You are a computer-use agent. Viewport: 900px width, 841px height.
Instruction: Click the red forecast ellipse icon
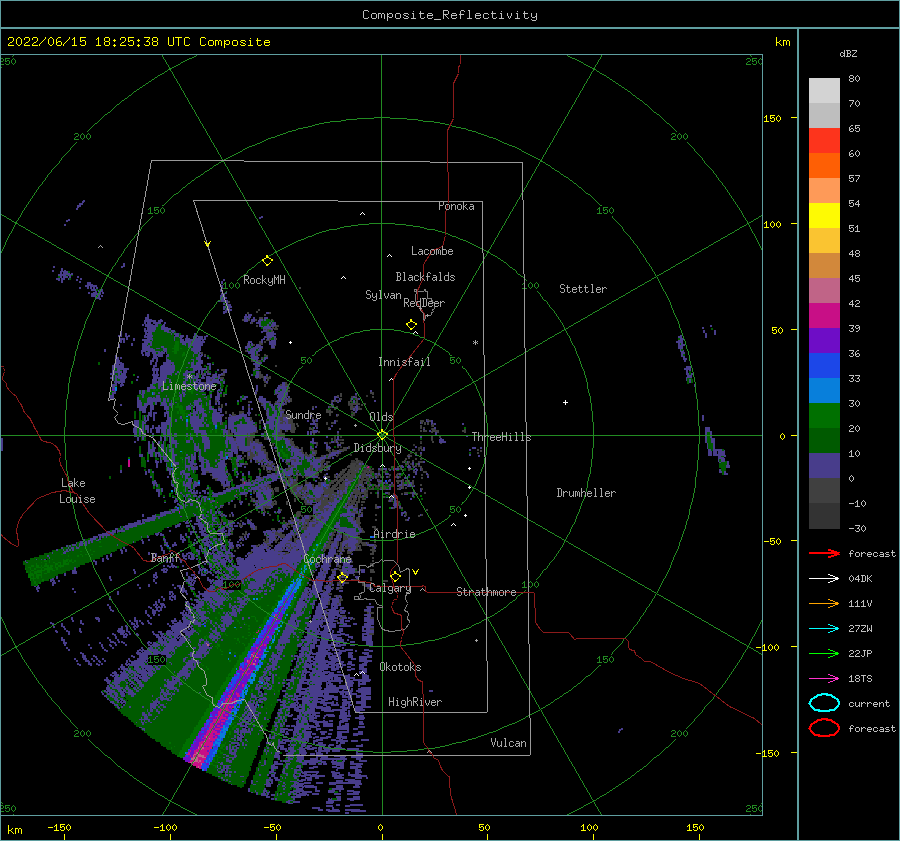[824, 728]
